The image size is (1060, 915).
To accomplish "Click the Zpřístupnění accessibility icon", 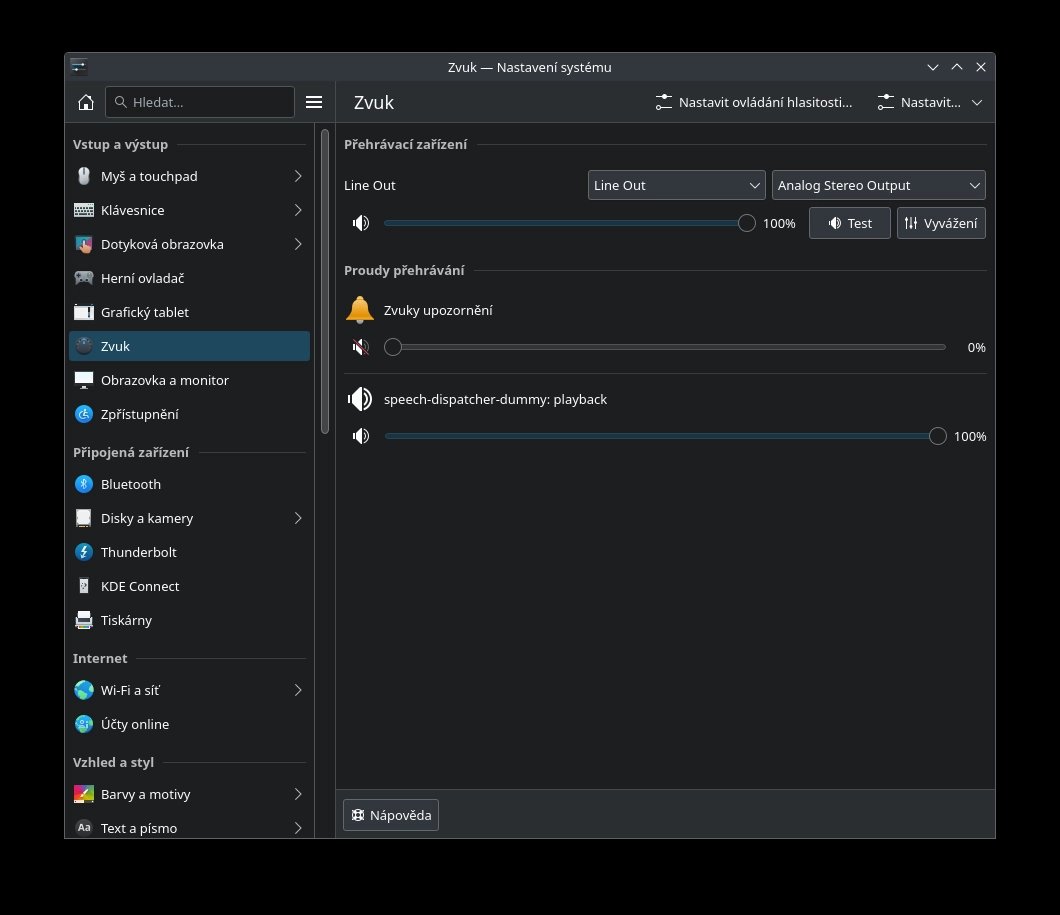I will tap(84, 414).
